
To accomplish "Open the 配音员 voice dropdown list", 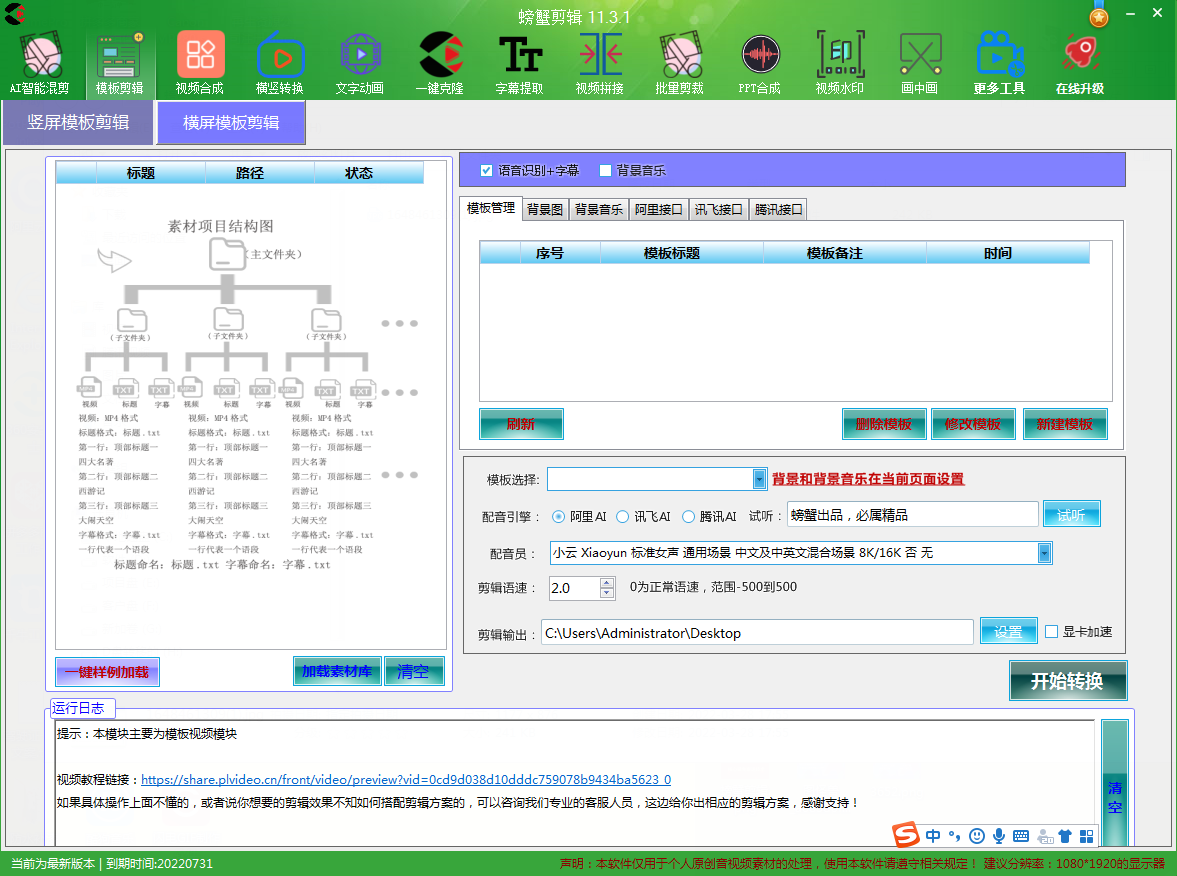I will coord(1045,553).
